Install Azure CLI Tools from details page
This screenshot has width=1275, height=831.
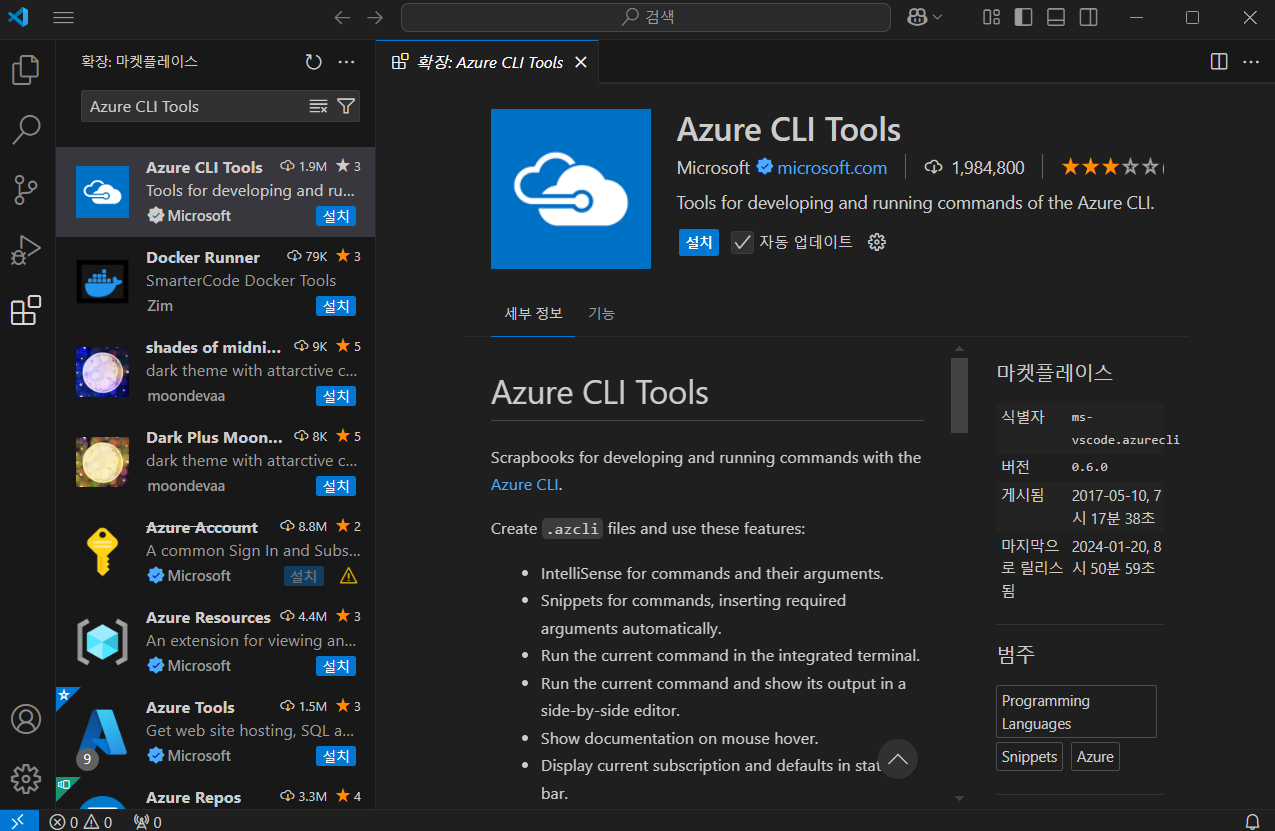[x=698, y=242]
